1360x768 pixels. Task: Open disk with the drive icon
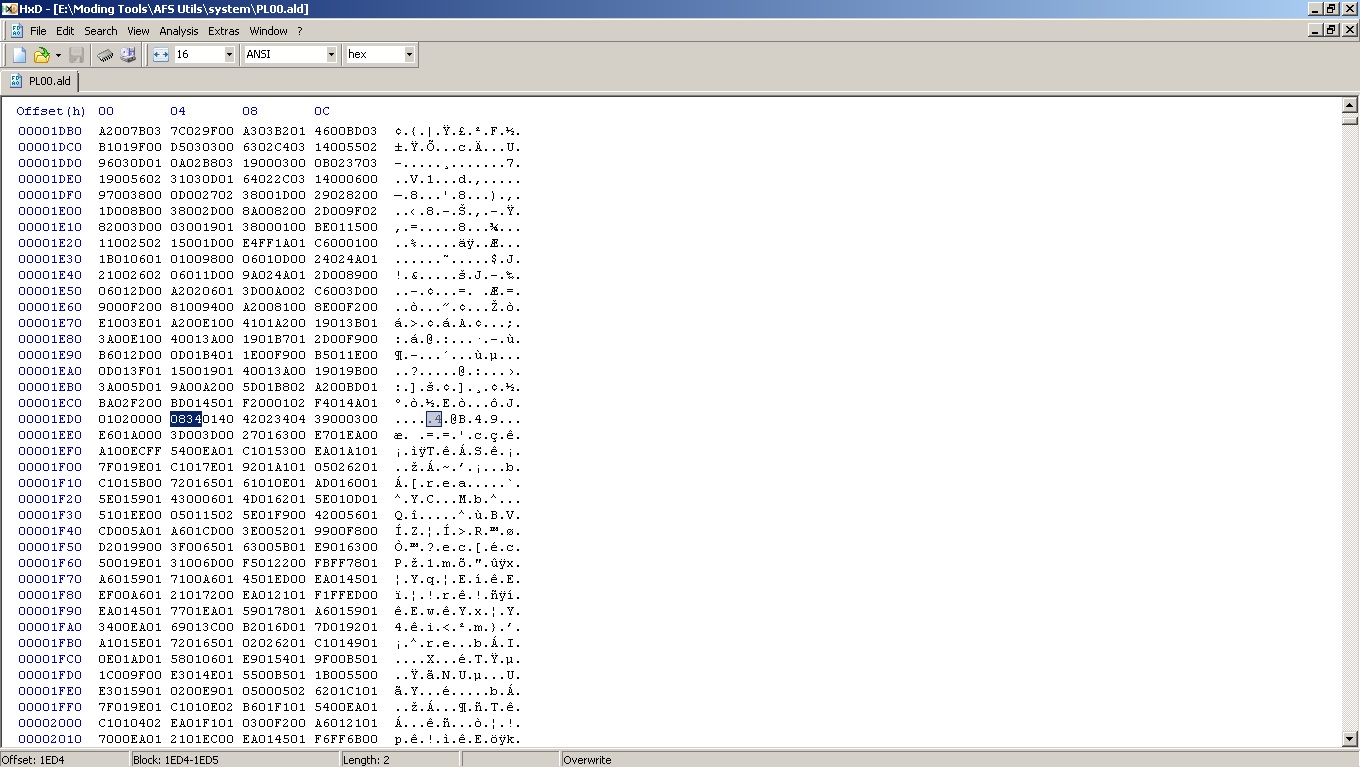click(x=128, y=55)
